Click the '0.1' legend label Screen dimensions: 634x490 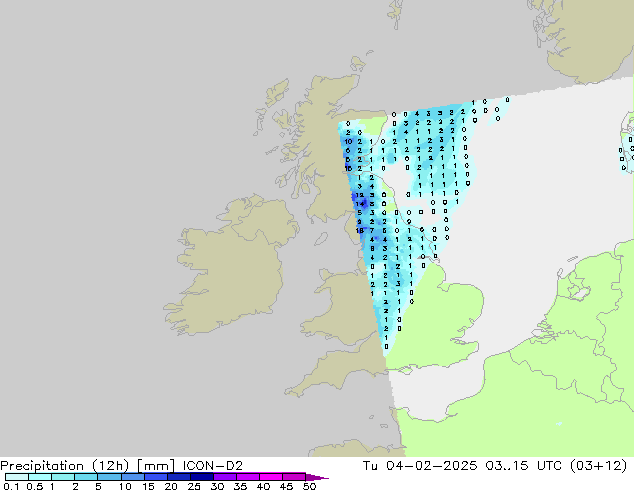11,486
